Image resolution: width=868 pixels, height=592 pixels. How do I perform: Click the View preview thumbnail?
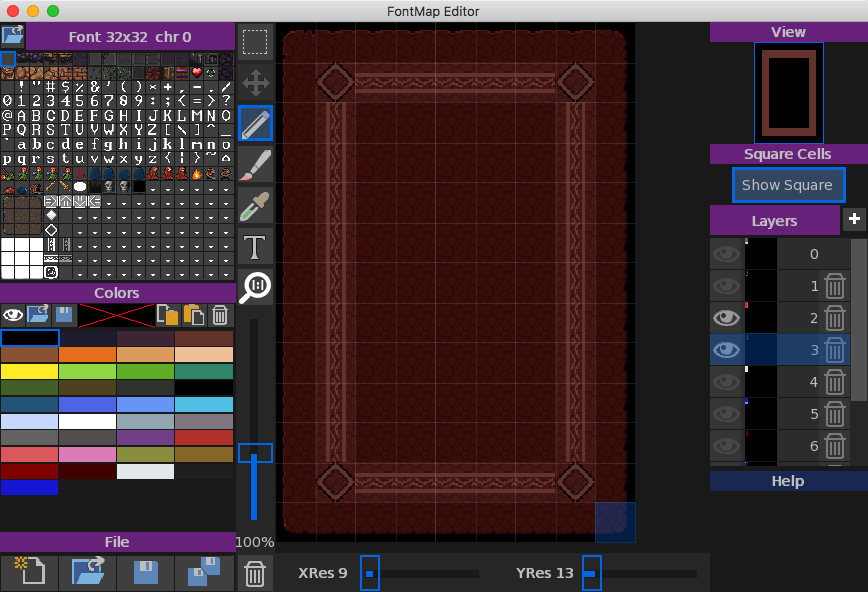788,92
